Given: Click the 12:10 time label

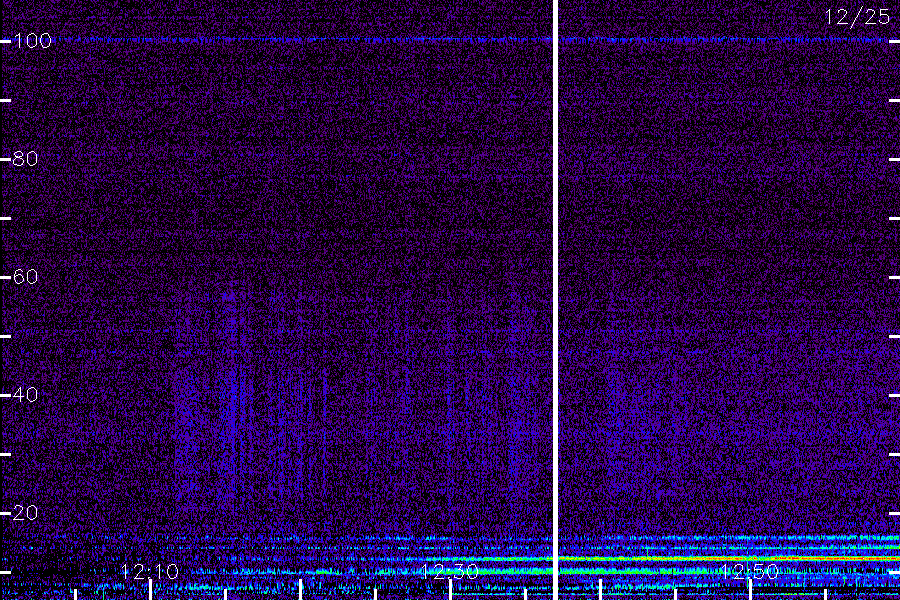Looking at the screenshot, I should (x=149, y=571).
